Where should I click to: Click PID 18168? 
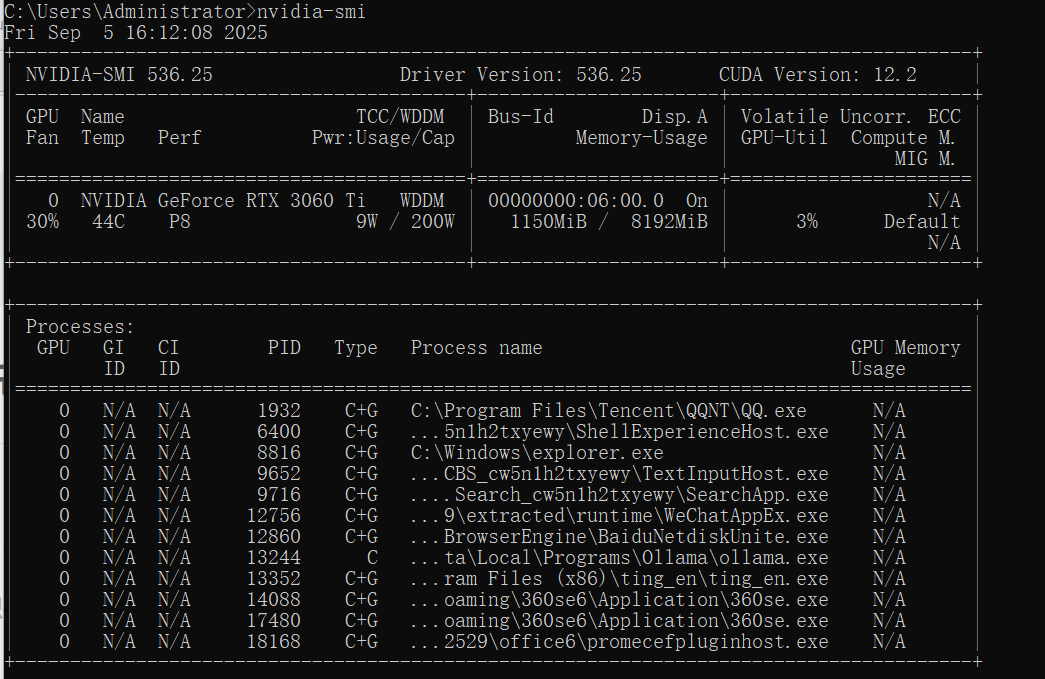(273, 642)
